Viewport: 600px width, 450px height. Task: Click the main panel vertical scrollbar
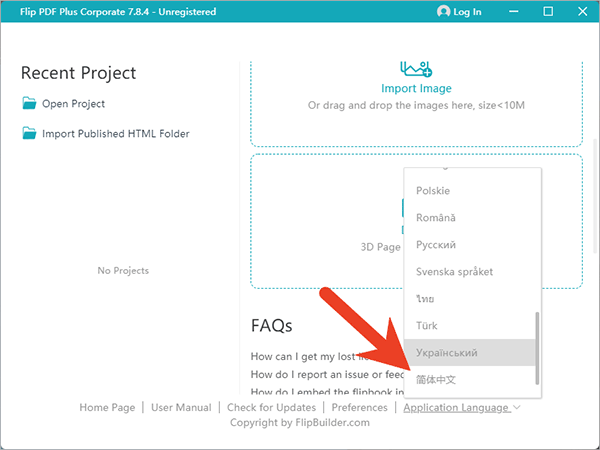point(595,196)
